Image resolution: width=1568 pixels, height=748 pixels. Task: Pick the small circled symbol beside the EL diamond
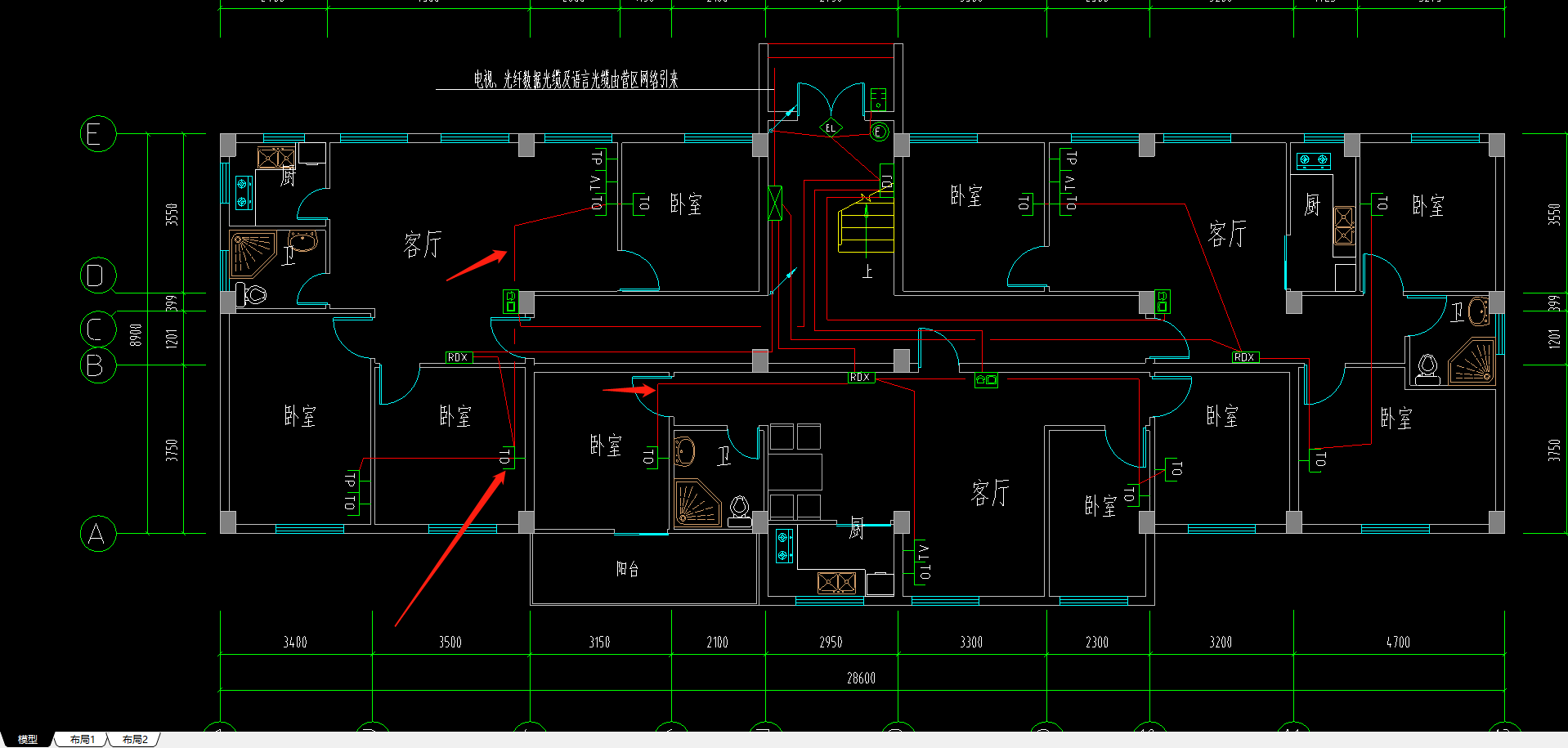[x=879, y=131]
